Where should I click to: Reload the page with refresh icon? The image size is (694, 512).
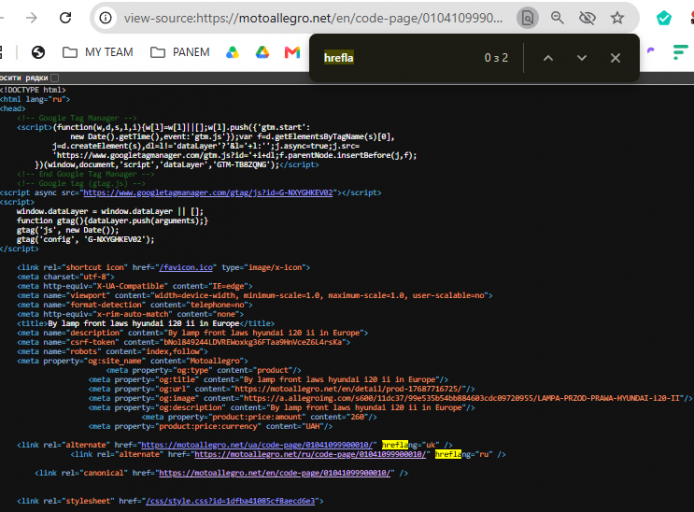tap(66, 18)
